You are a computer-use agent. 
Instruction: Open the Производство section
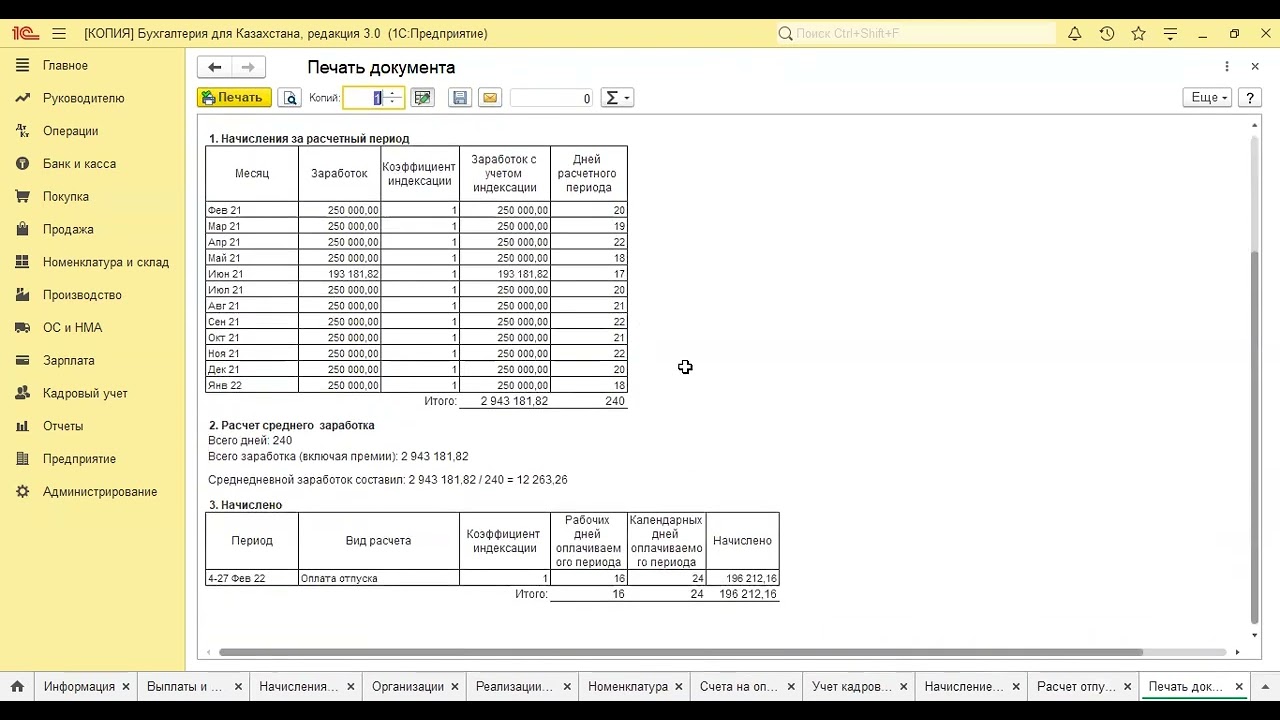[82, 295]
